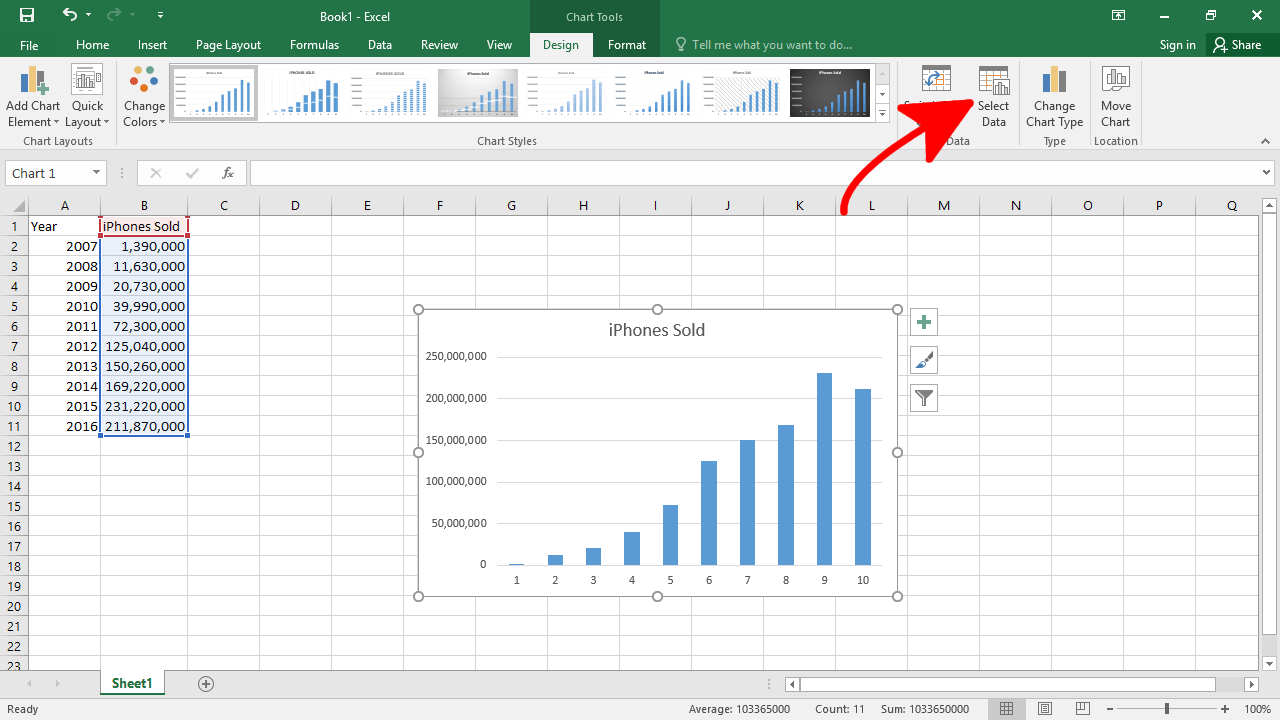Select row header 5
Image resolution: width=1280 pixels, height=720 pixels.
(14, 306)
